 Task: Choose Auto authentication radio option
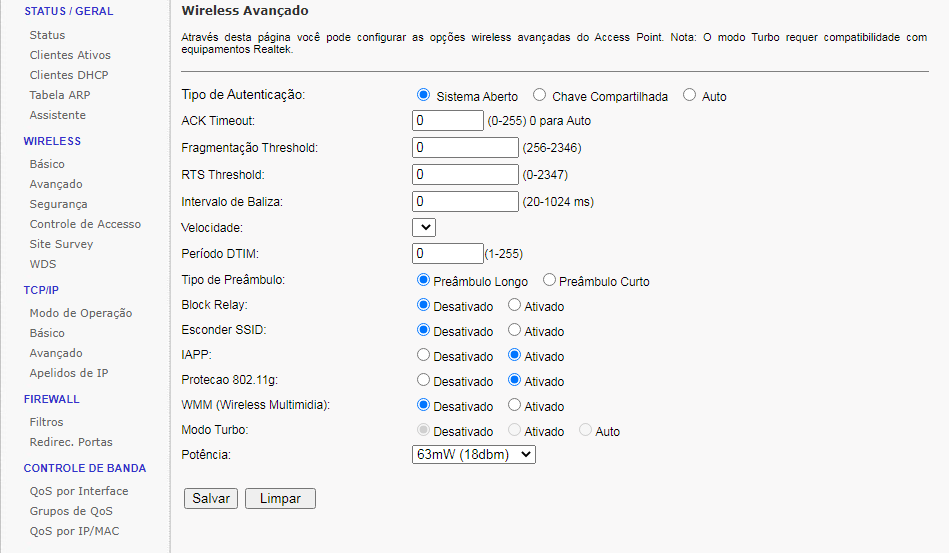pos(690,96)
